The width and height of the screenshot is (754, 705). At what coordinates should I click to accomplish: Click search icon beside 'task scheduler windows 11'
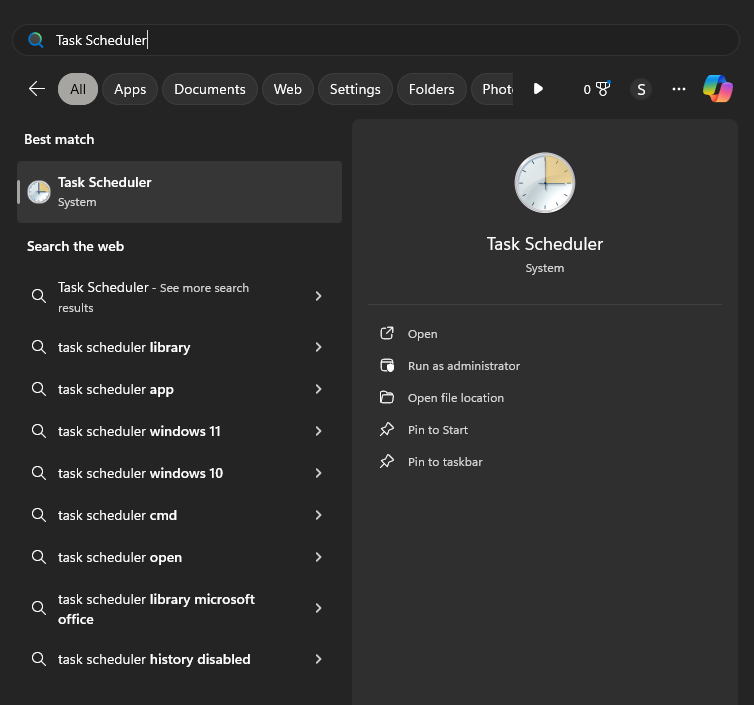point(39,431)
